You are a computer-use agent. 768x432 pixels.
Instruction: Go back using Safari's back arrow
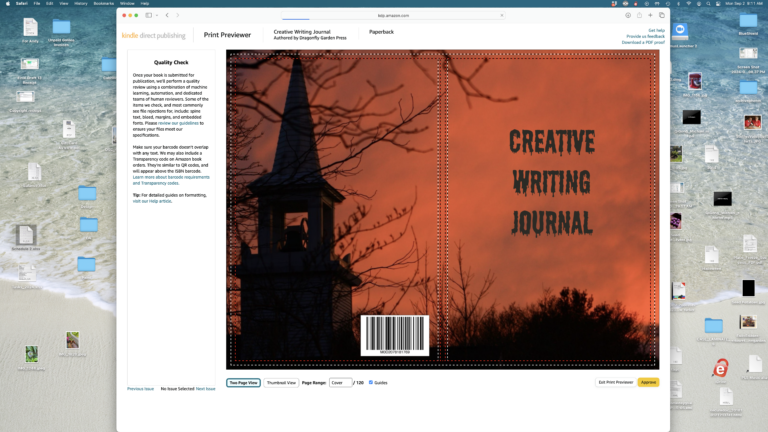167,15
